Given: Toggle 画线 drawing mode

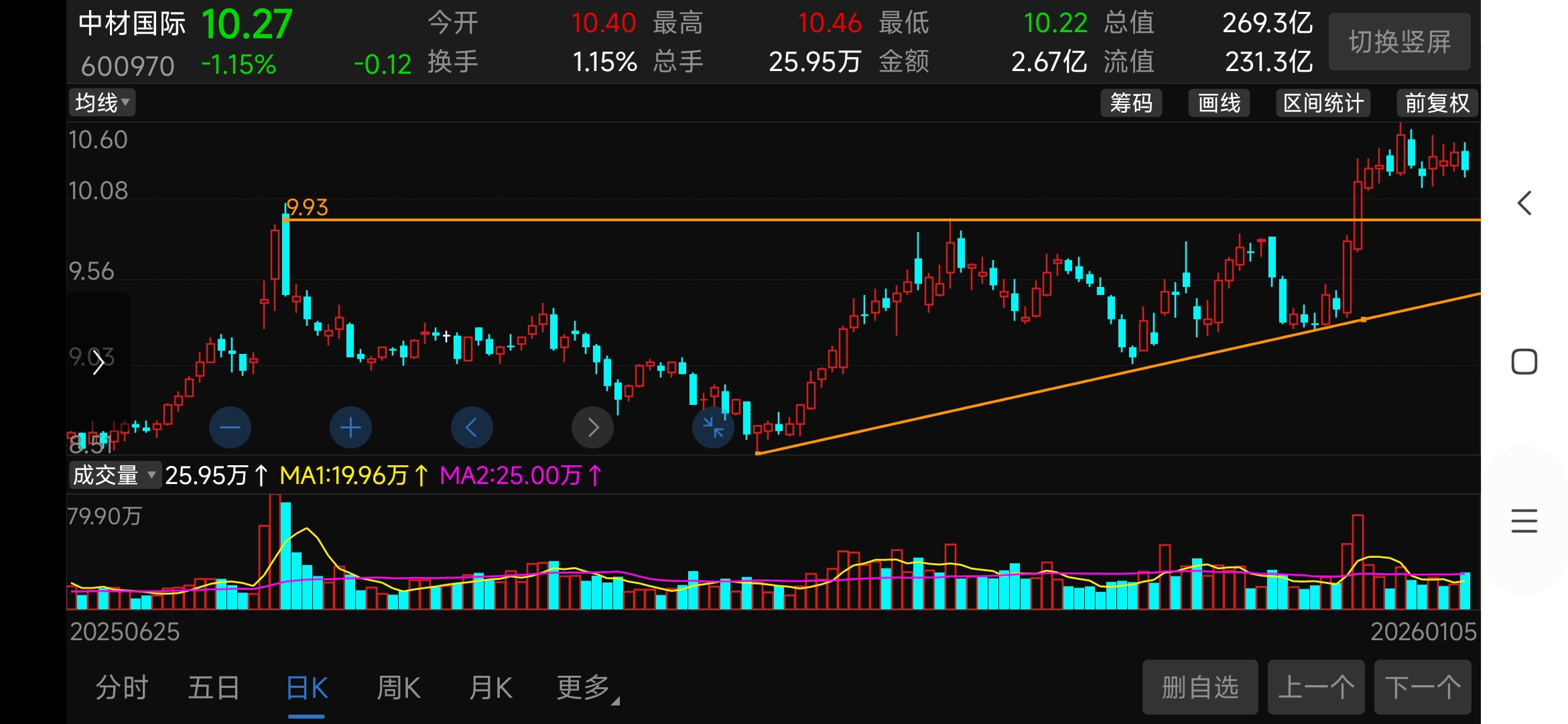Looking at the screenshot, I should point(1219,103).
